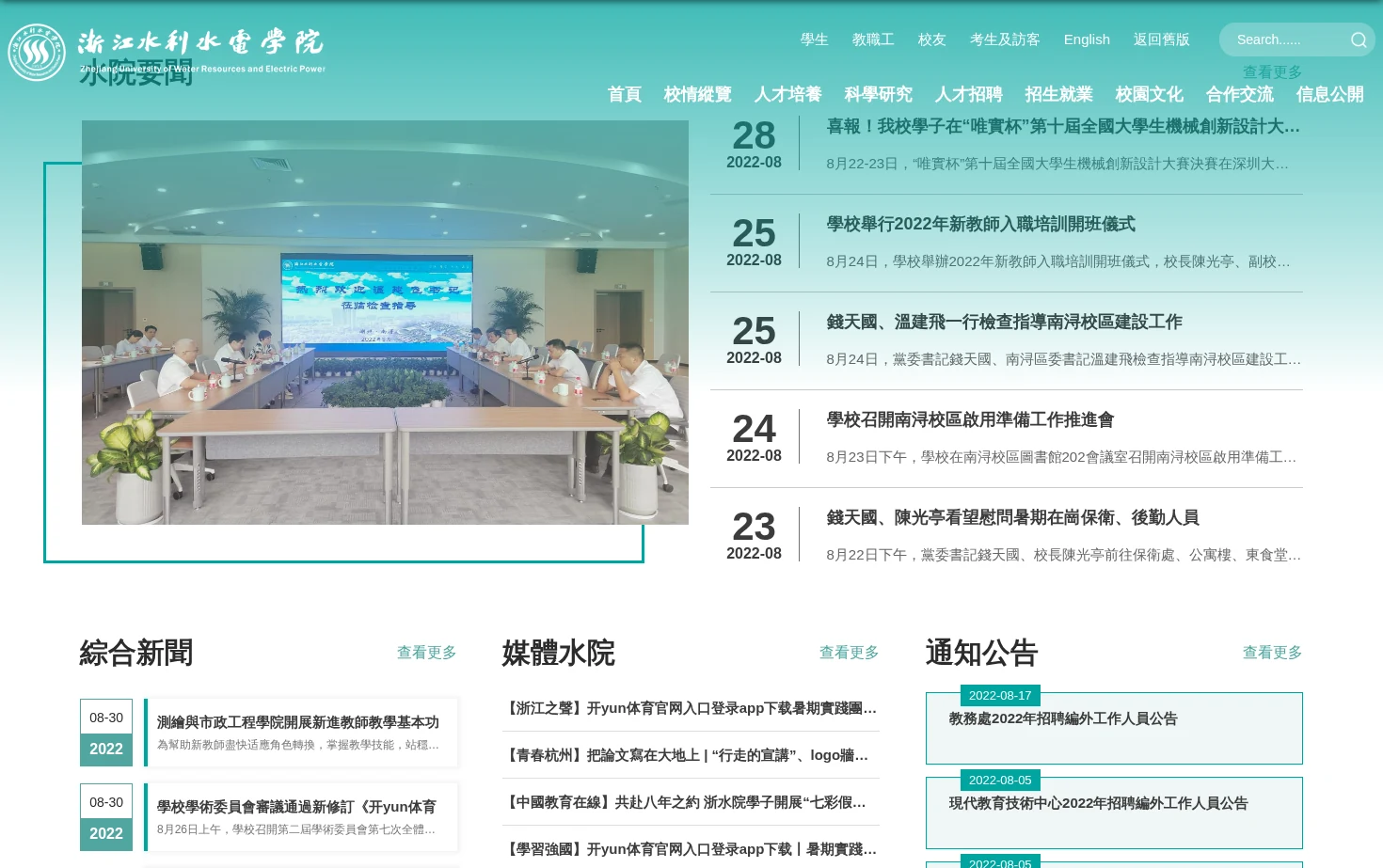
Task: Open news about “唯實杯” mechanical innovation contest
Action: coord(1063,126)
